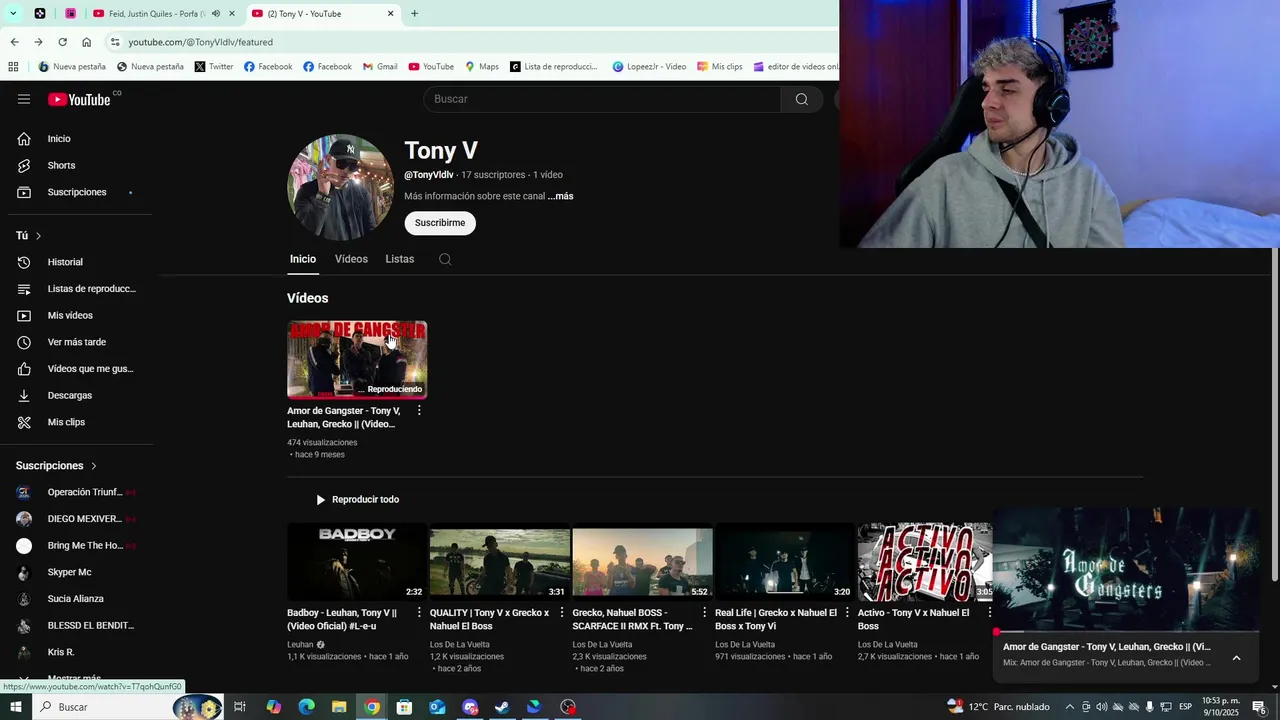Open File Explorer from the taskbar

point(339,707)
